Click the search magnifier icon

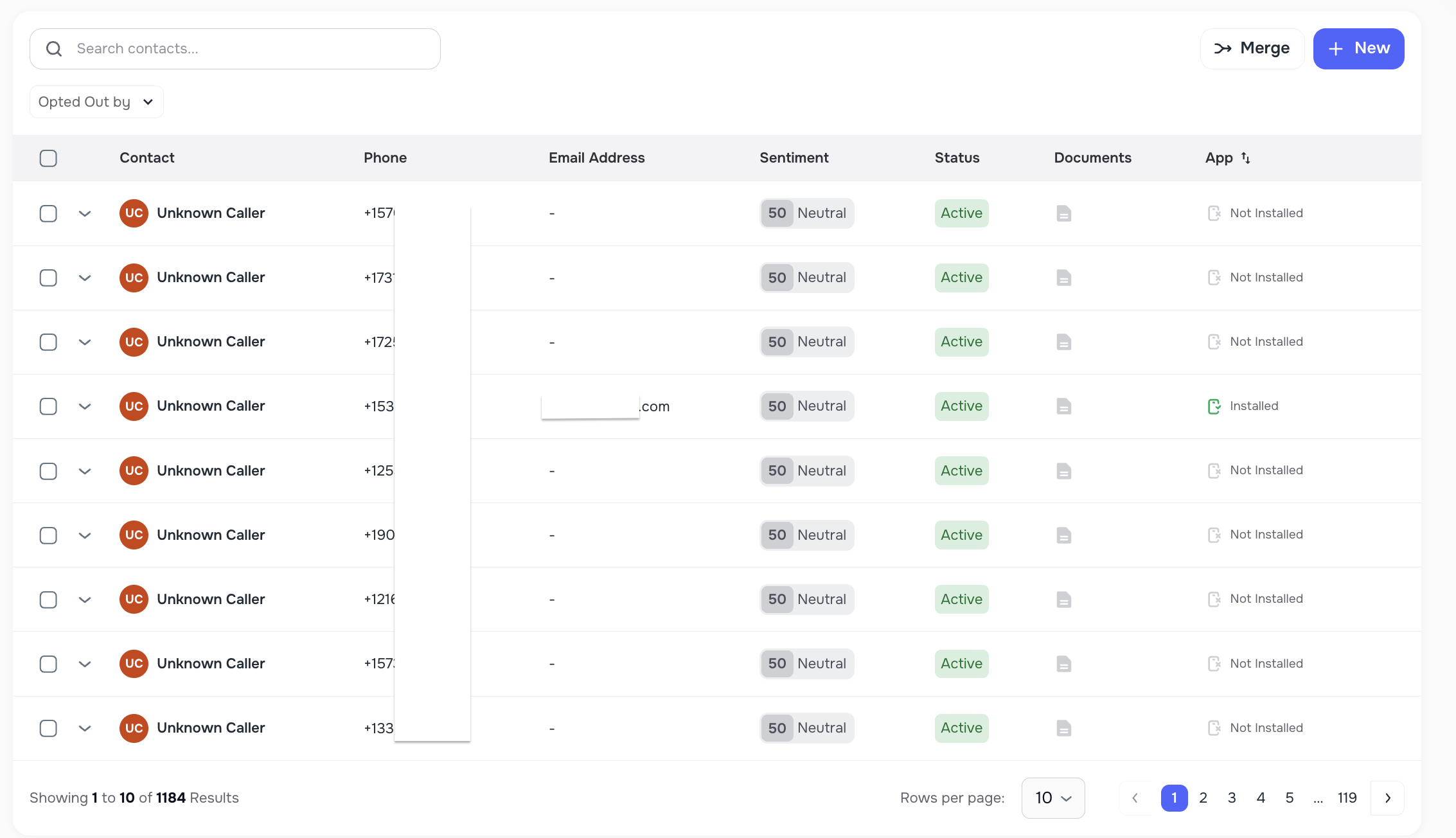click(54, 48)
